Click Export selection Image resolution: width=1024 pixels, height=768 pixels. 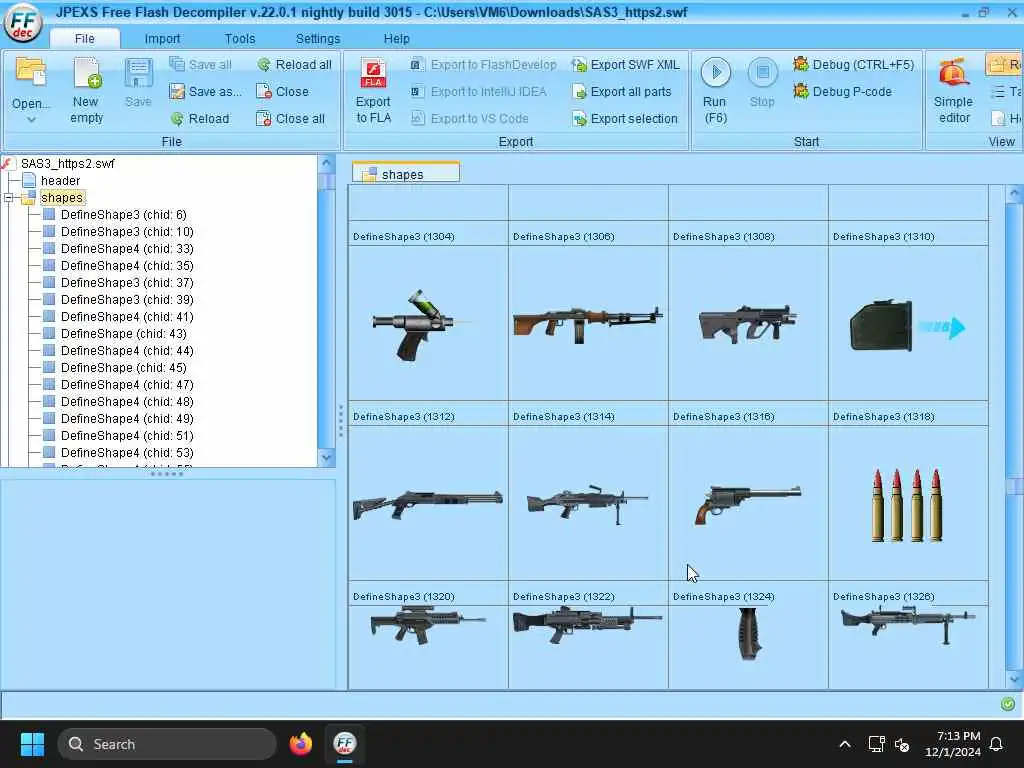625,118
